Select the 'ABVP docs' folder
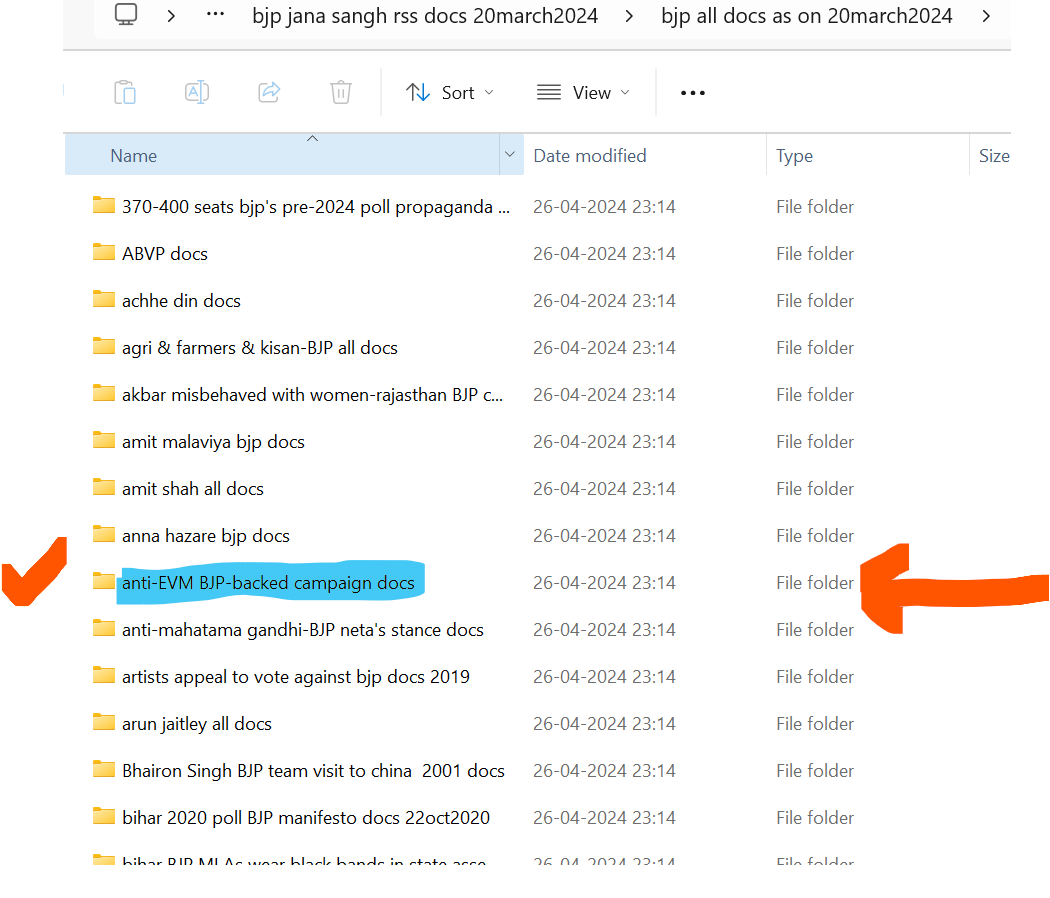Viewport: 1050px width, 898px height. click(x=165, y=254)
